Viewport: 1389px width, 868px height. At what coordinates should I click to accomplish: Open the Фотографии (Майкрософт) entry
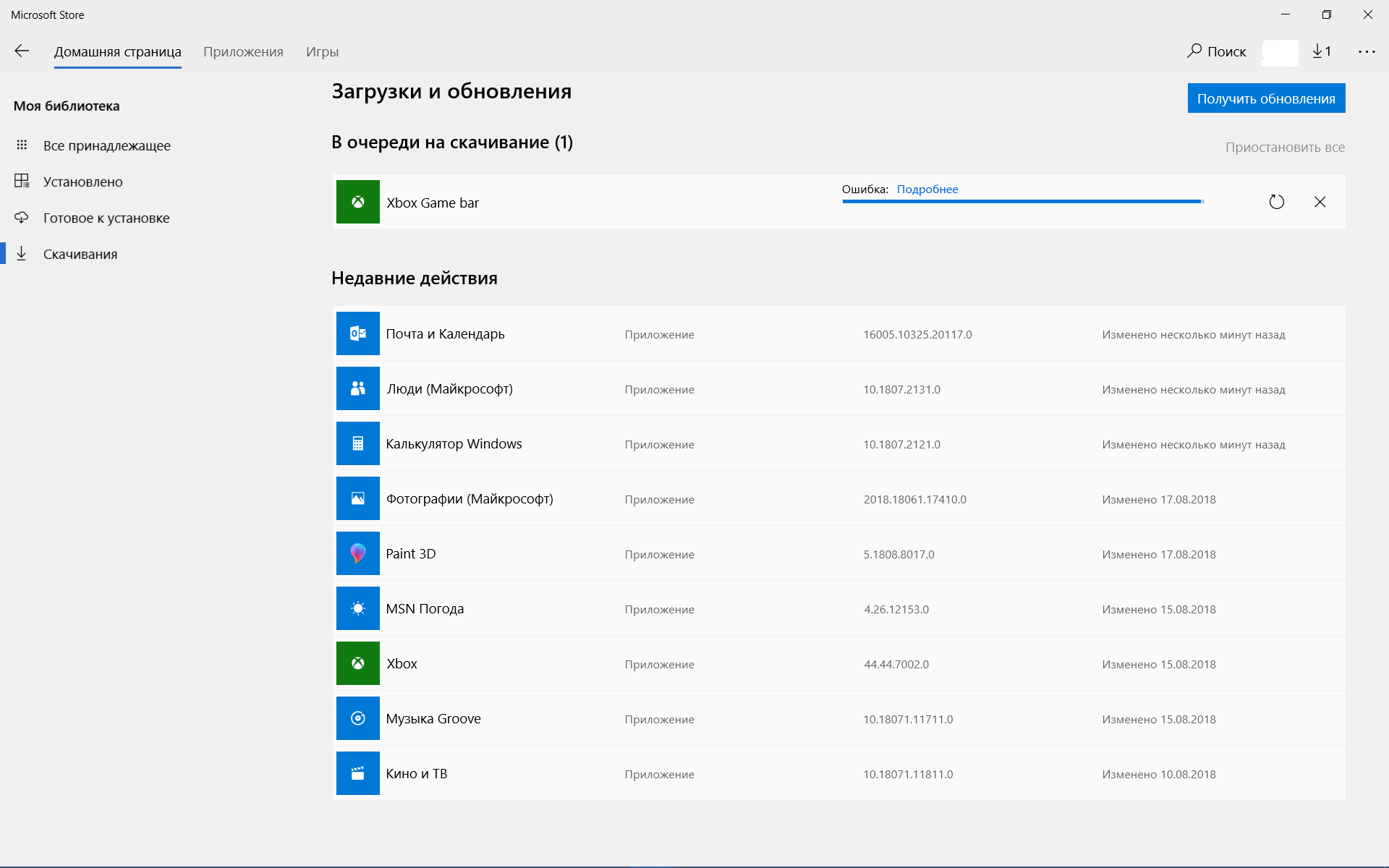839,498
